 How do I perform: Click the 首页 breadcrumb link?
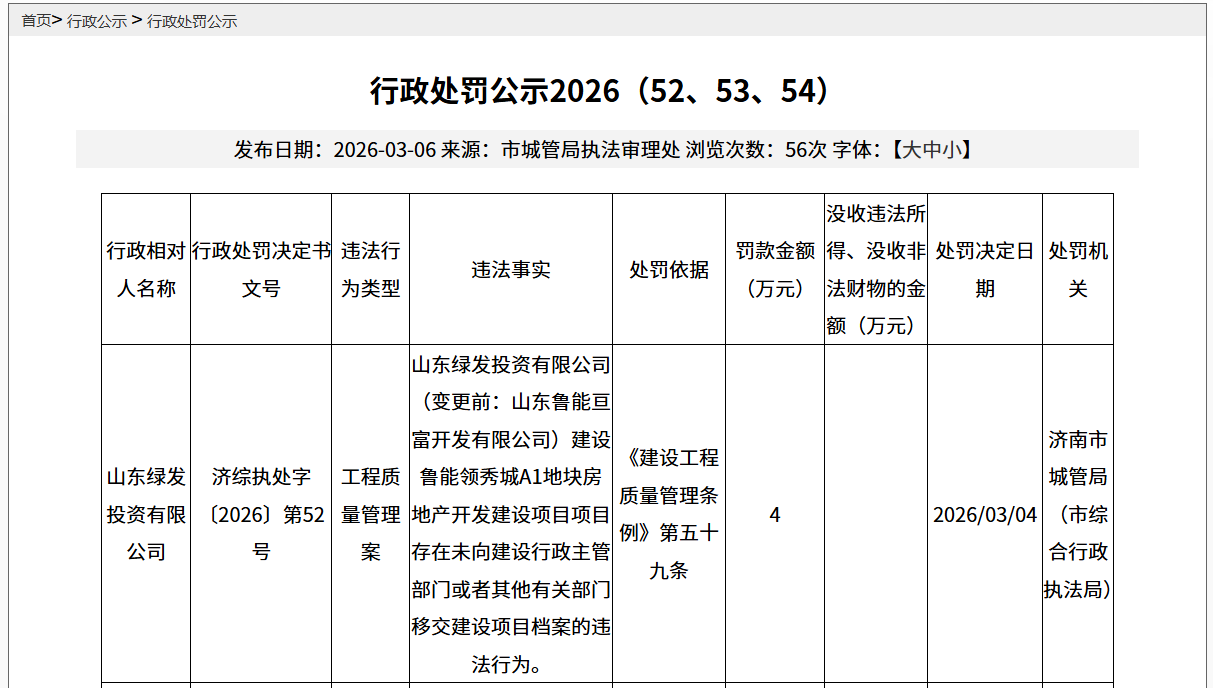point(36,21)
